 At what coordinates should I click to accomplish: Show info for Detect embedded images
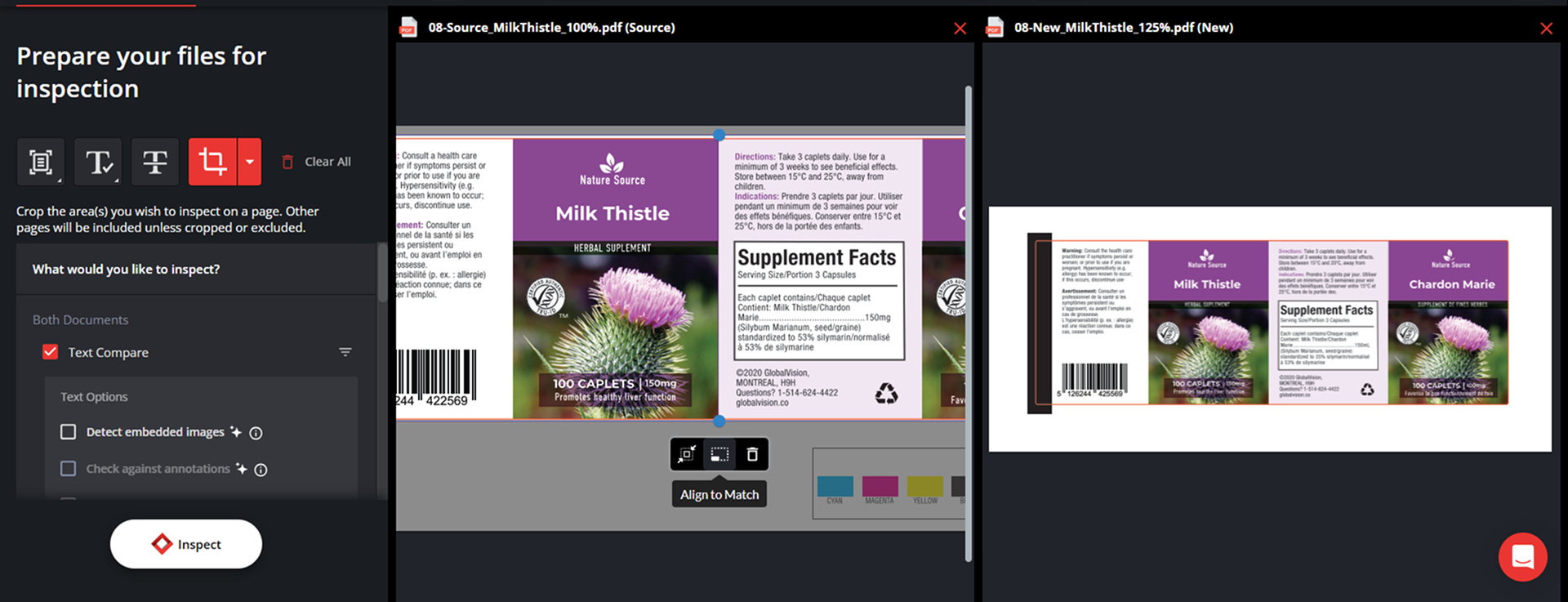tap(256, 433)
